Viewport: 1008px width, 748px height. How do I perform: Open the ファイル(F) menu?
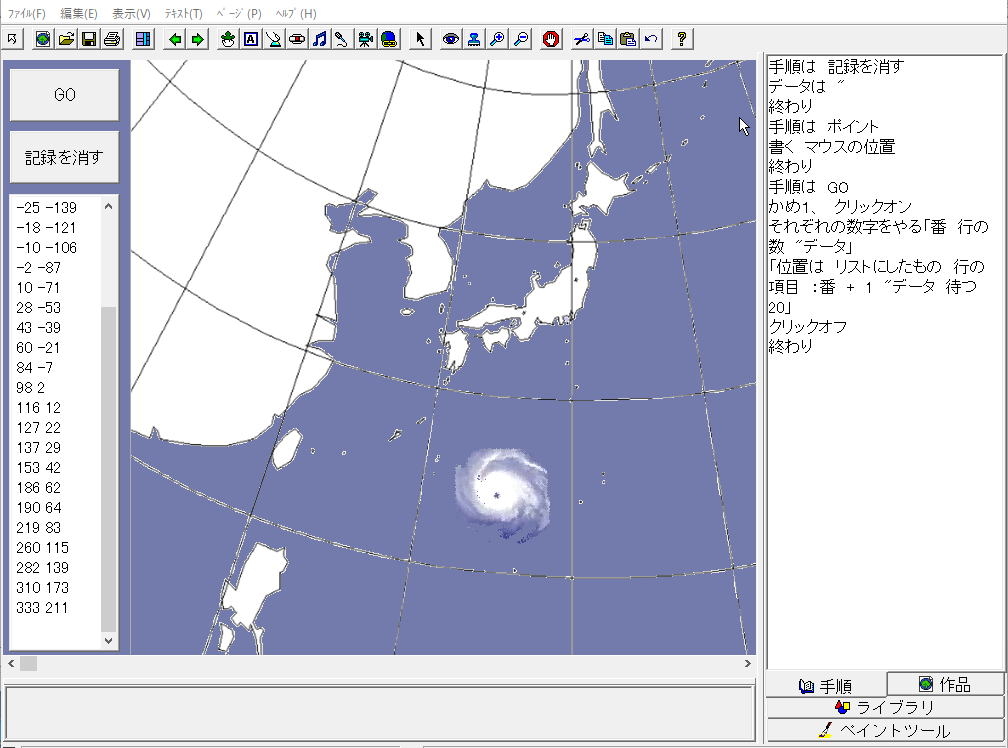tap(27, 14)
